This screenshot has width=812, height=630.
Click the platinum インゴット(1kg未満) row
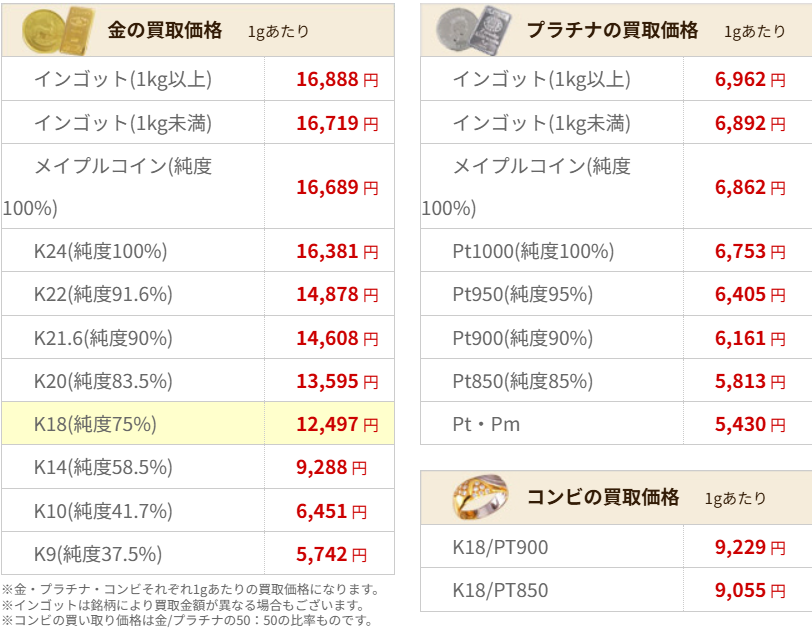(x=616, y=123)
